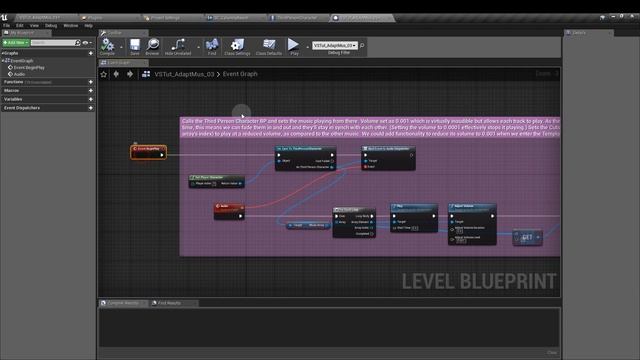Expand the Macros section header
This screenshot has width=640, height=360.
tap(48, 91)
